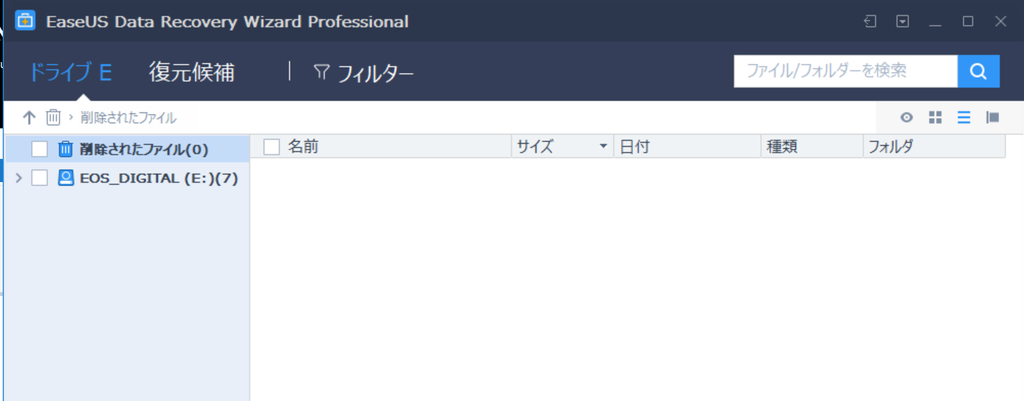
Task: Click the blue magnifier search button
Action: pyautogui.click(x=978, y=71)
